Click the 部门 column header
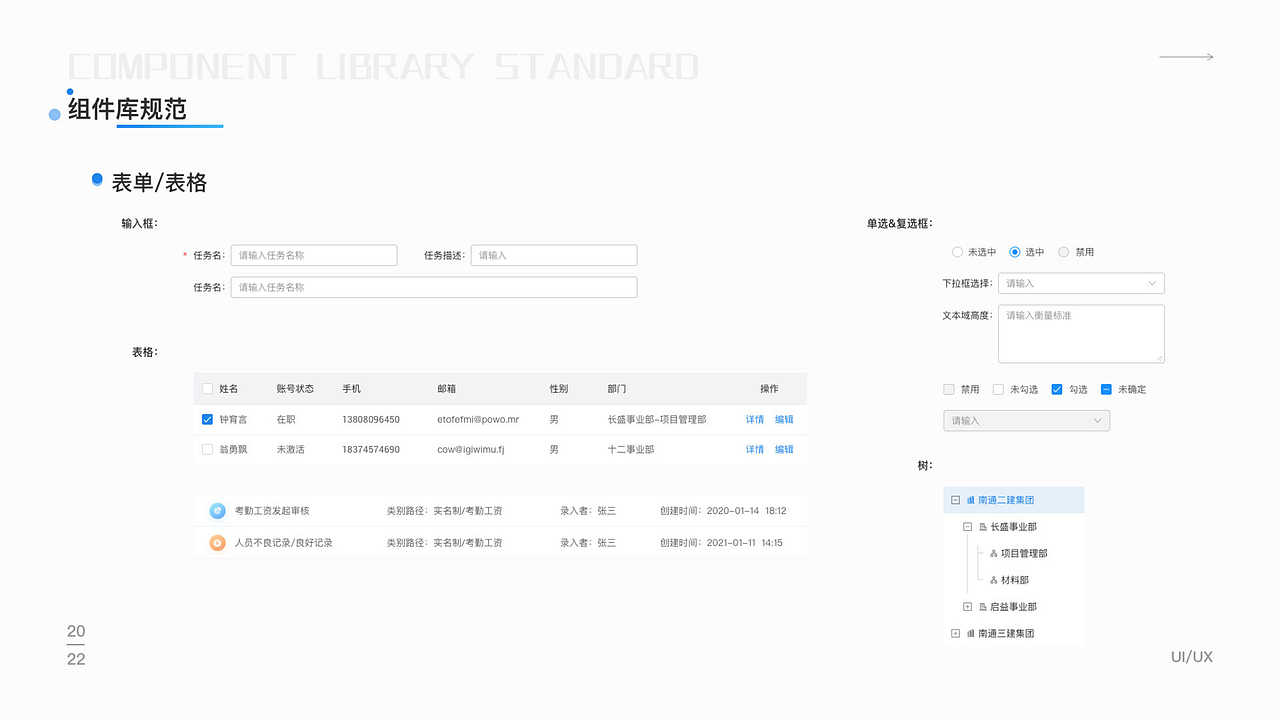The image size is (1280, 720). 617,389
